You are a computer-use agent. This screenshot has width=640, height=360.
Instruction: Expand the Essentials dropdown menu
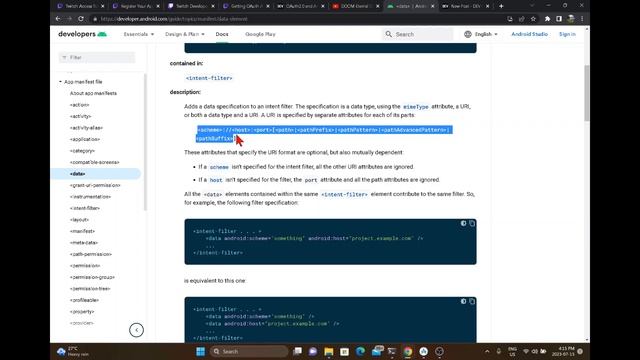tap(139, 34)
